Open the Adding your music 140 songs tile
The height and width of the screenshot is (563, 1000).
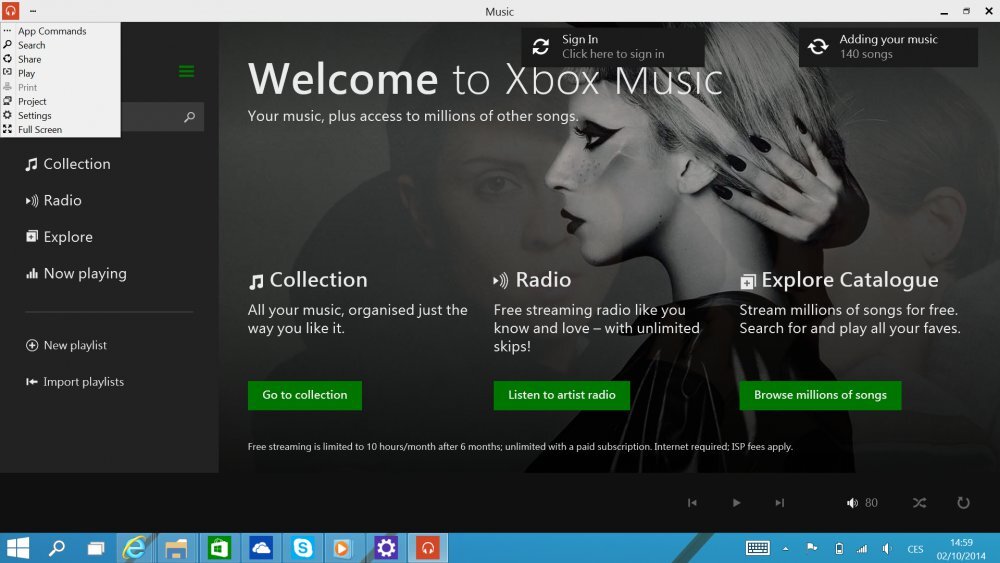point(888,46)
